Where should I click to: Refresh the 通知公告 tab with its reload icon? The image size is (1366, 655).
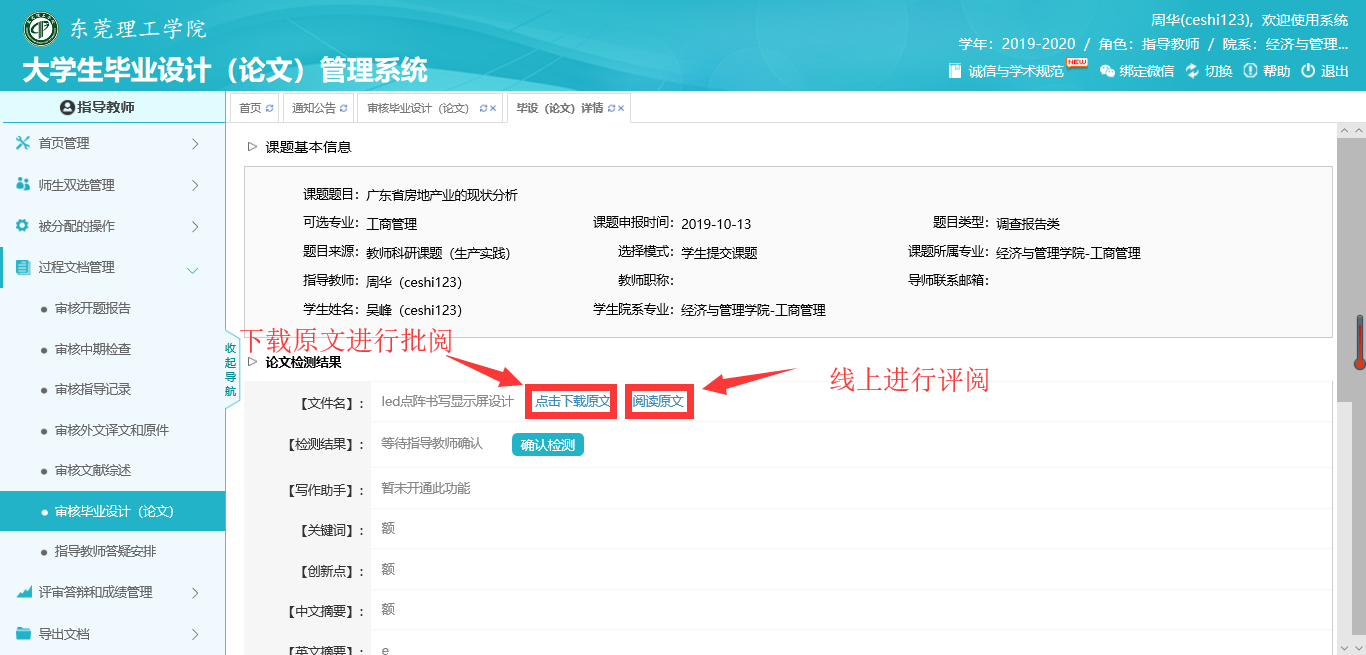(344, 108)
